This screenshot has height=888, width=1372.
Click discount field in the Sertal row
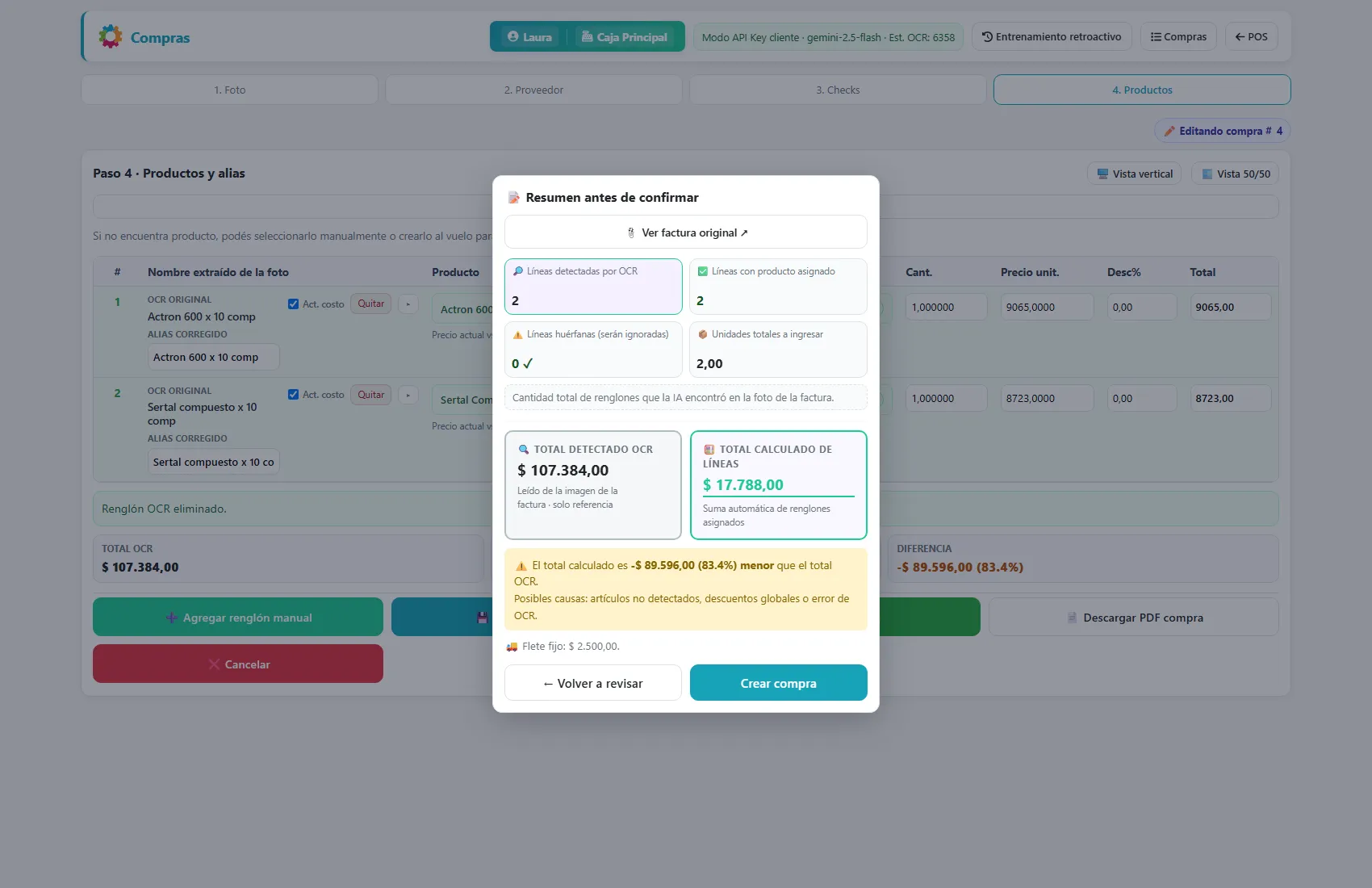[1141, 398]
